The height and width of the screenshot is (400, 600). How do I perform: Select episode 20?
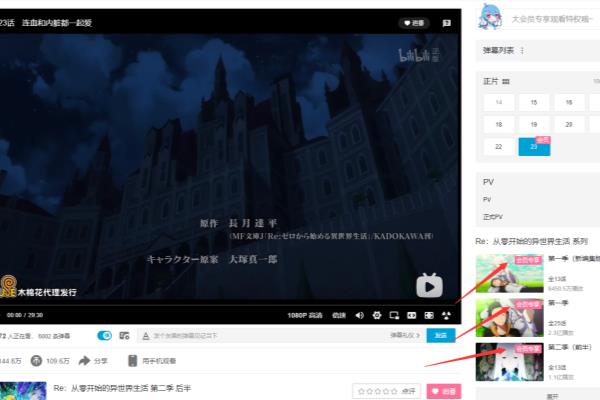click(569, 124)
